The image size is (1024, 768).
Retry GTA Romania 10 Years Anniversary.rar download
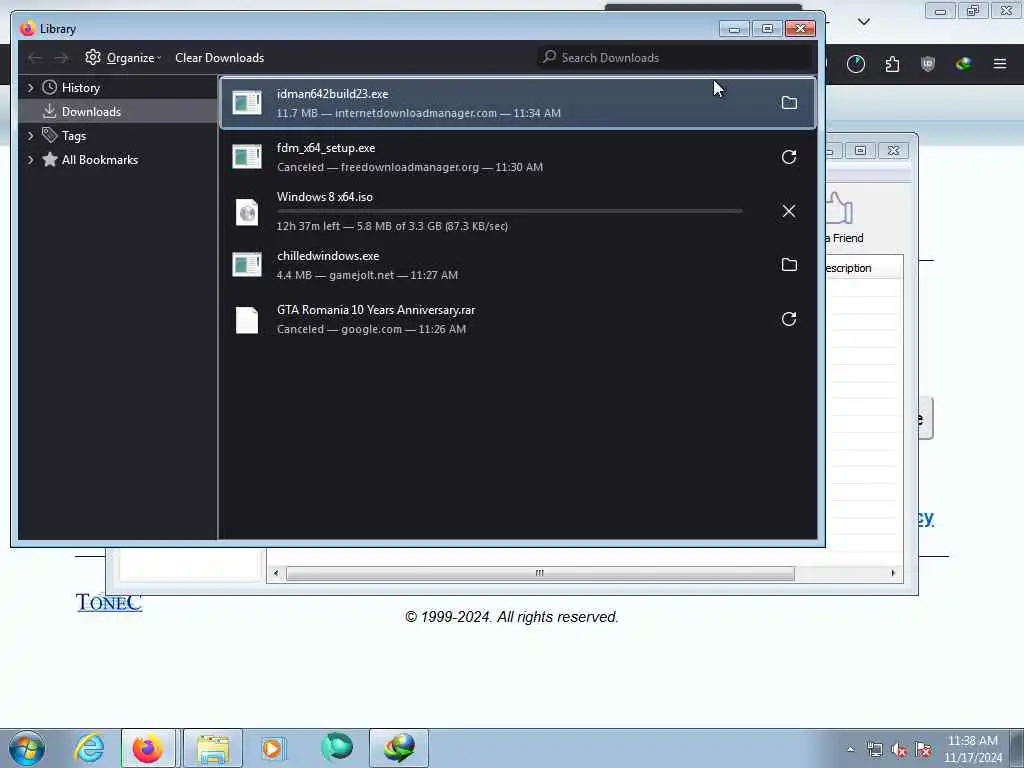click(789, 319)
